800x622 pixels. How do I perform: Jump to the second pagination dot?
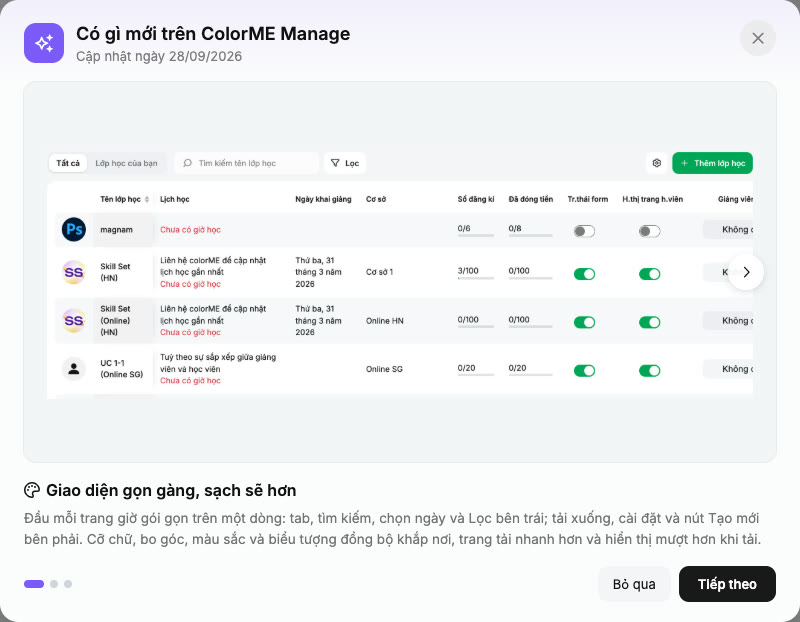[x=54, y=584]
